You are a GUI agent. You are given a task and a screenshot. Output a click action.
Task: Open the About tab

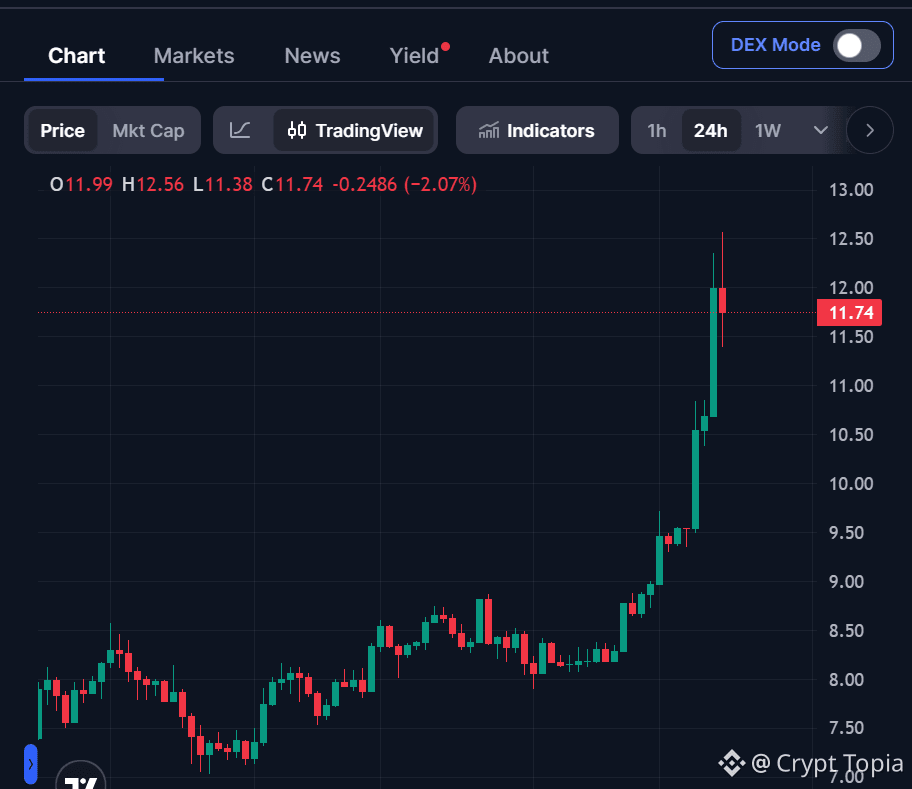click(518, 56)
